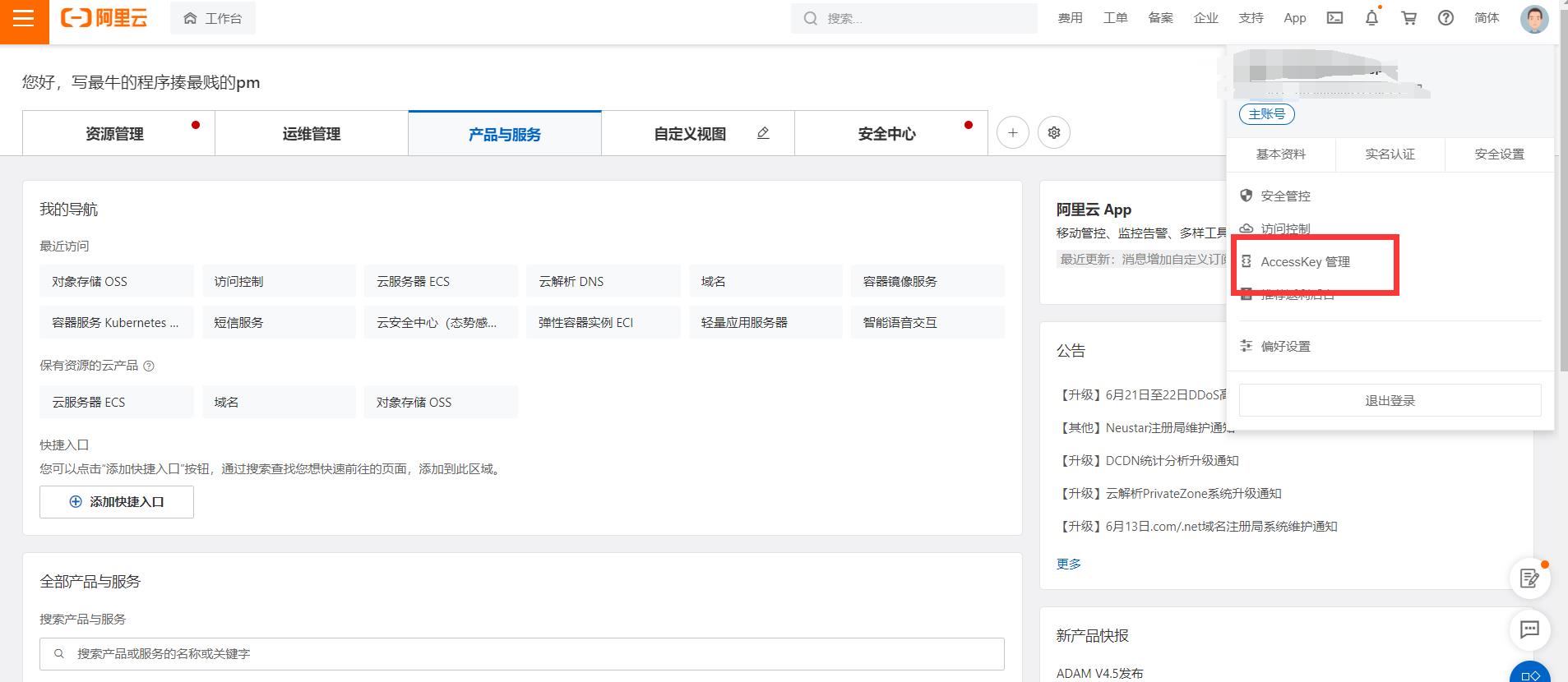Open the 支持 menu
Image resolution: width=1568 pixels, height=682 pixels.
pyautogui.click(x=1251, y=18)
